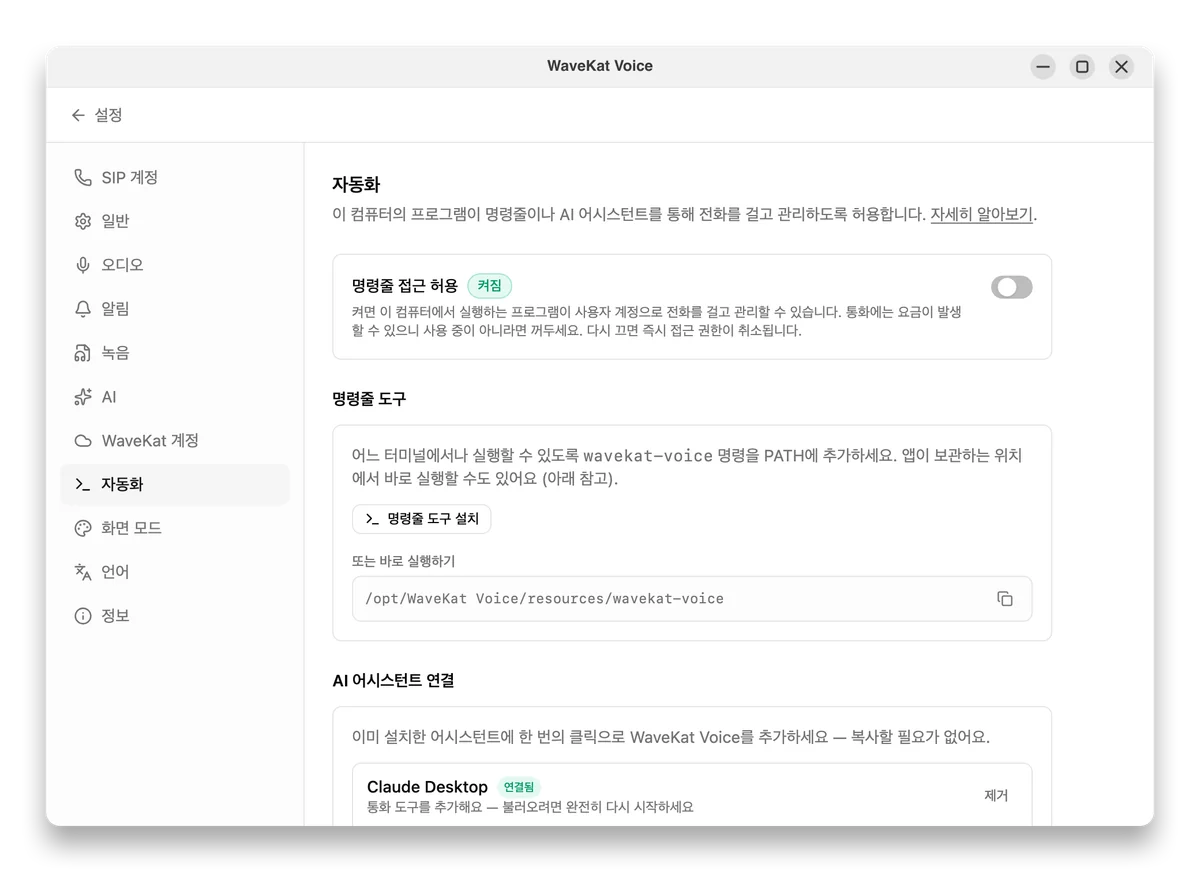Click the phone icon for SIP 계정

[83, 177]
